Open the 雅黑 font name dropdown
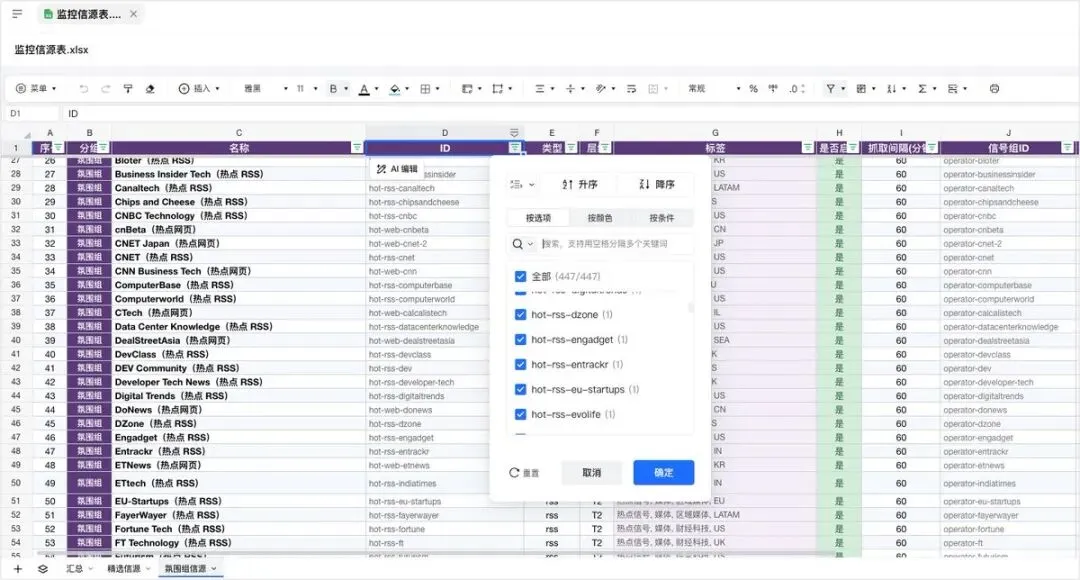Image resolution: width=1080 pixels, height=580 pixels. 265,89
